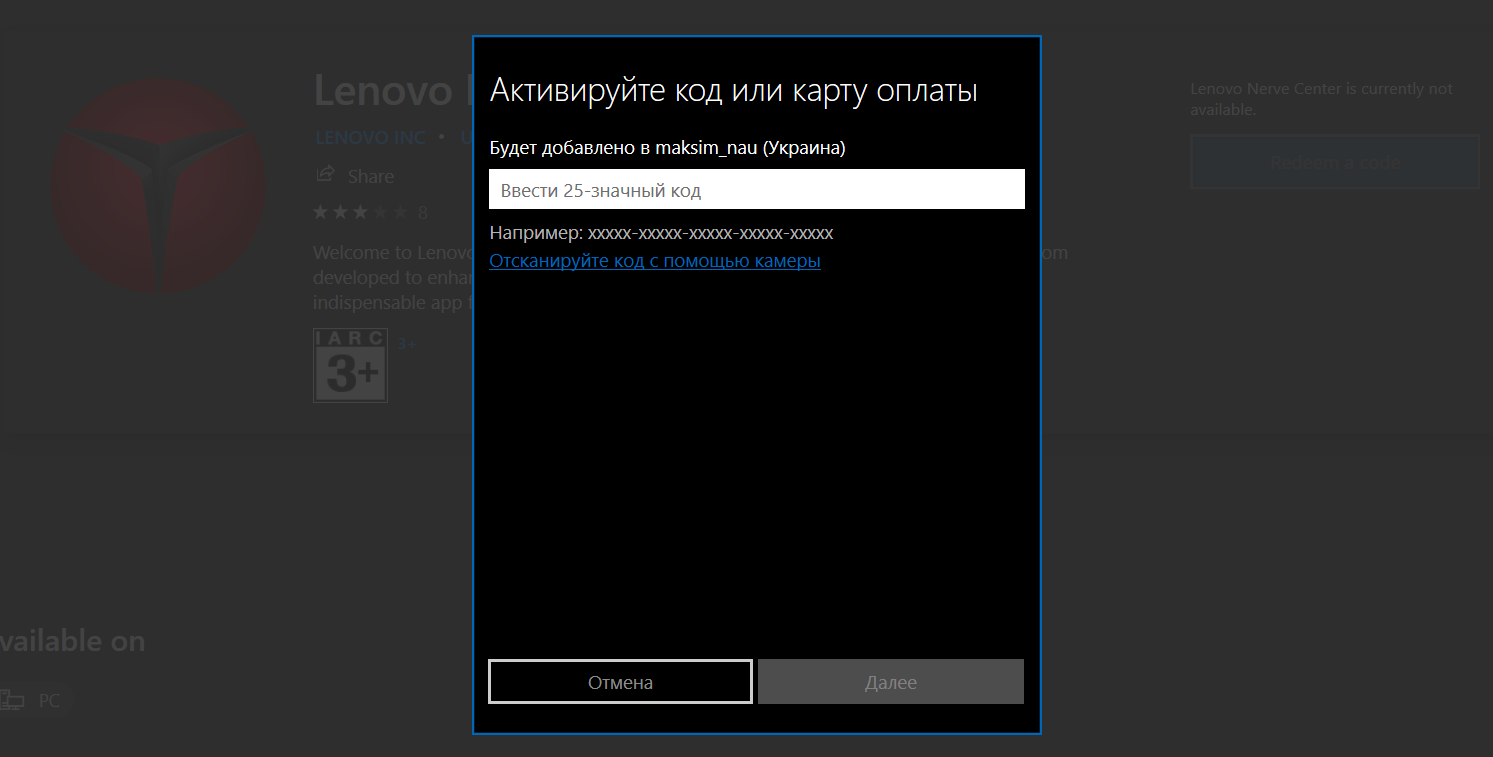Viewport: 1493px width, 757px height.
Task: Click the IARC 3+ rating badge
Action: pos(350,365)
